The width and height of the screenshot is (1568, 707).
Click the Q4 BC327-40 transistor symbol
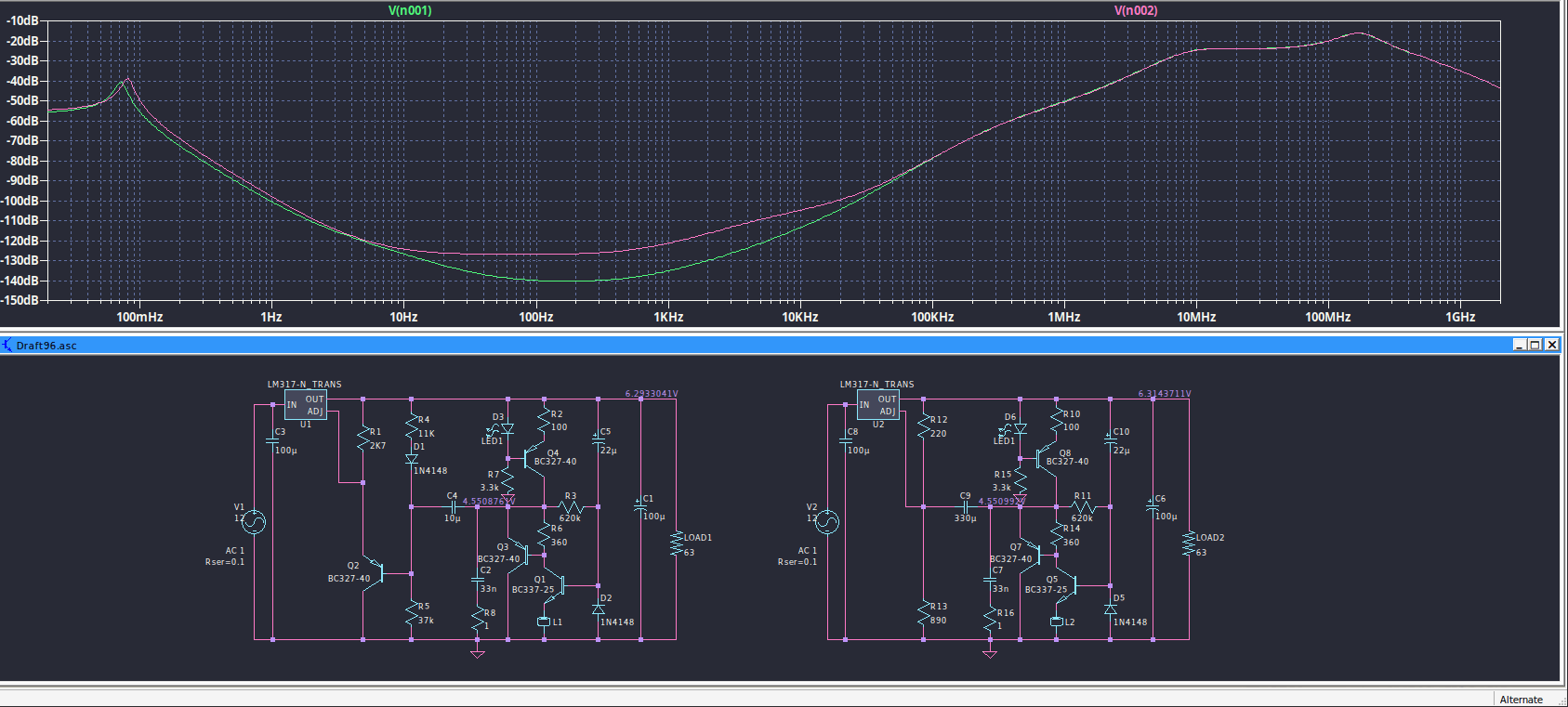(534, 458)
